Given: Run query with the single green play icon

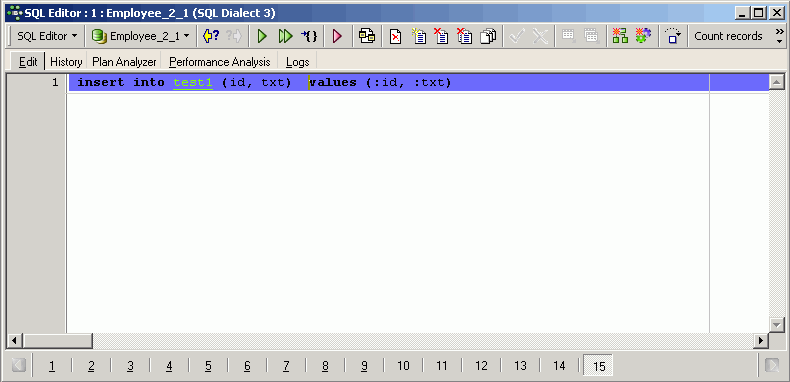Looking at the screenshot, I should coord(262,36).
